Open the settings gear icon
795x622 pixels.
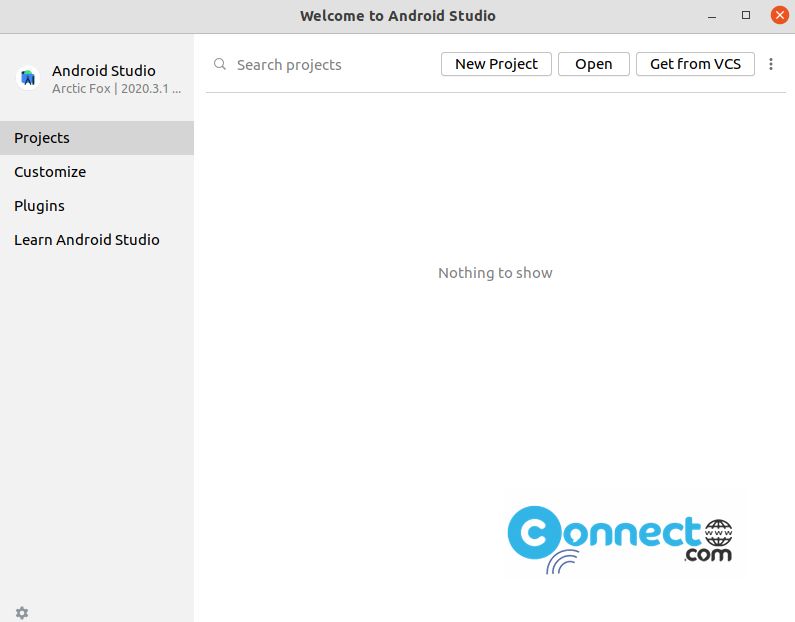[x=22, y=612]
